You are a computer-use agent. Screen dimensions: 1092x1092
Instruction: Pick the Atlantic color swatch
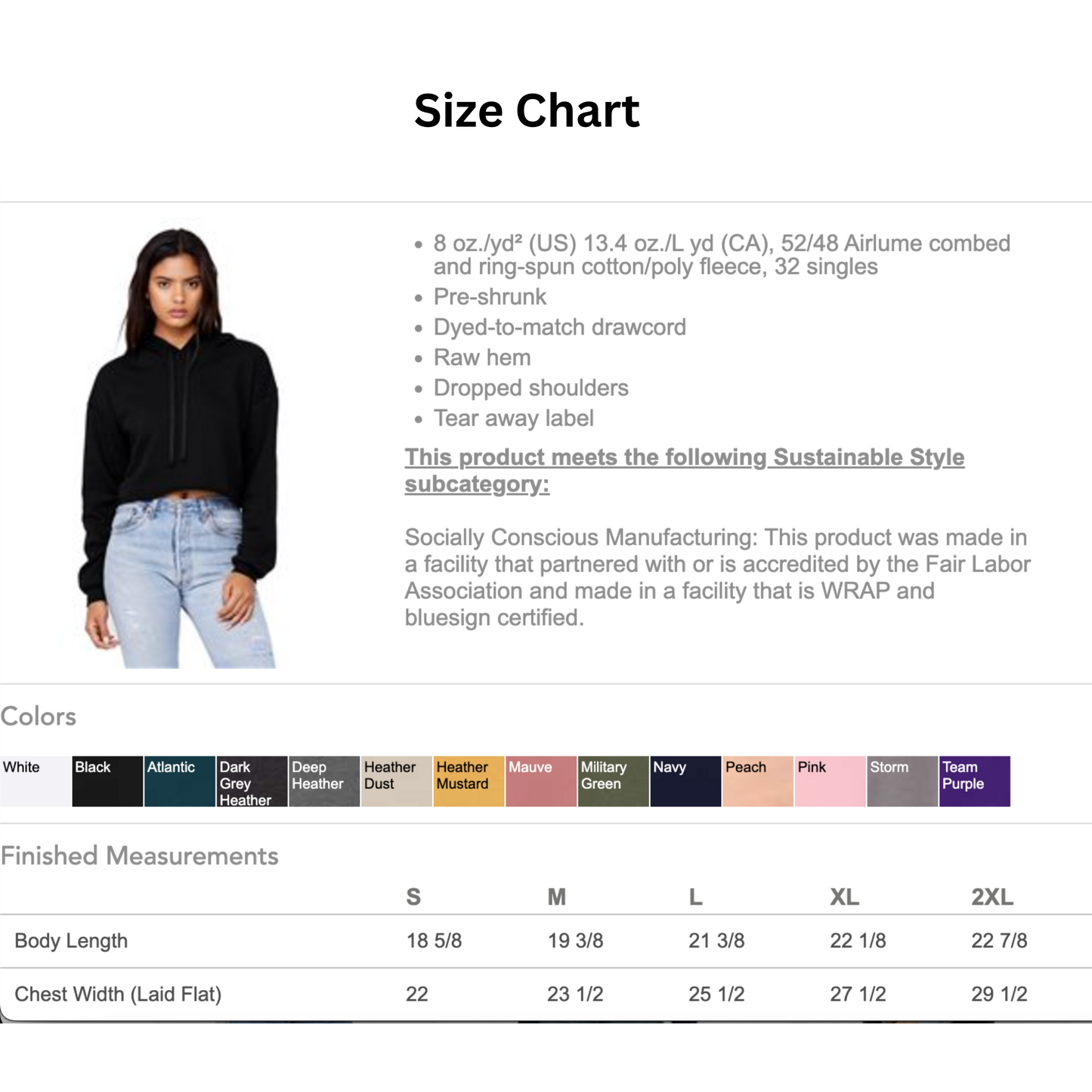pos(180,781)
